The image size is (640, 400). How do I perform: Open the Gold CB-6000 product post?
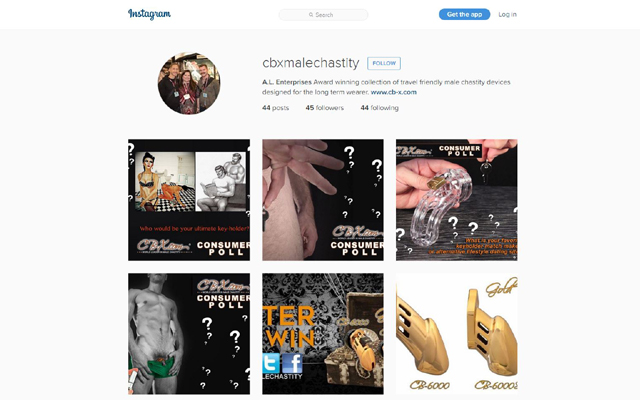pos(457,334)
